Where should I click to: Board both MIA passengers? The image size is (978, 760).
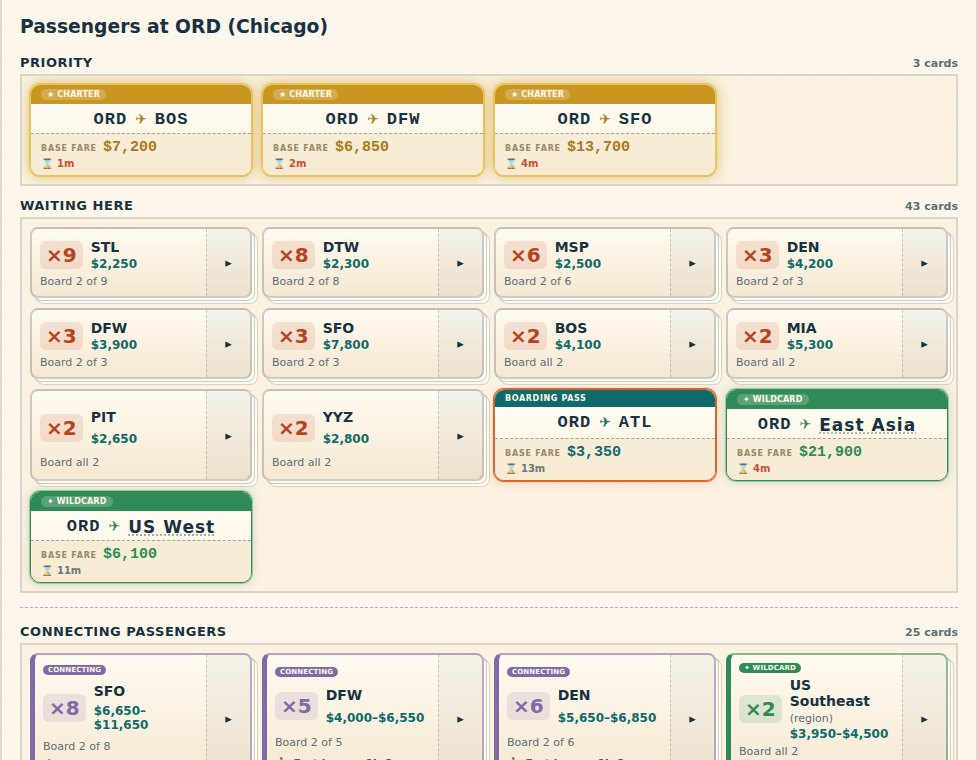[x=815, y=344]
